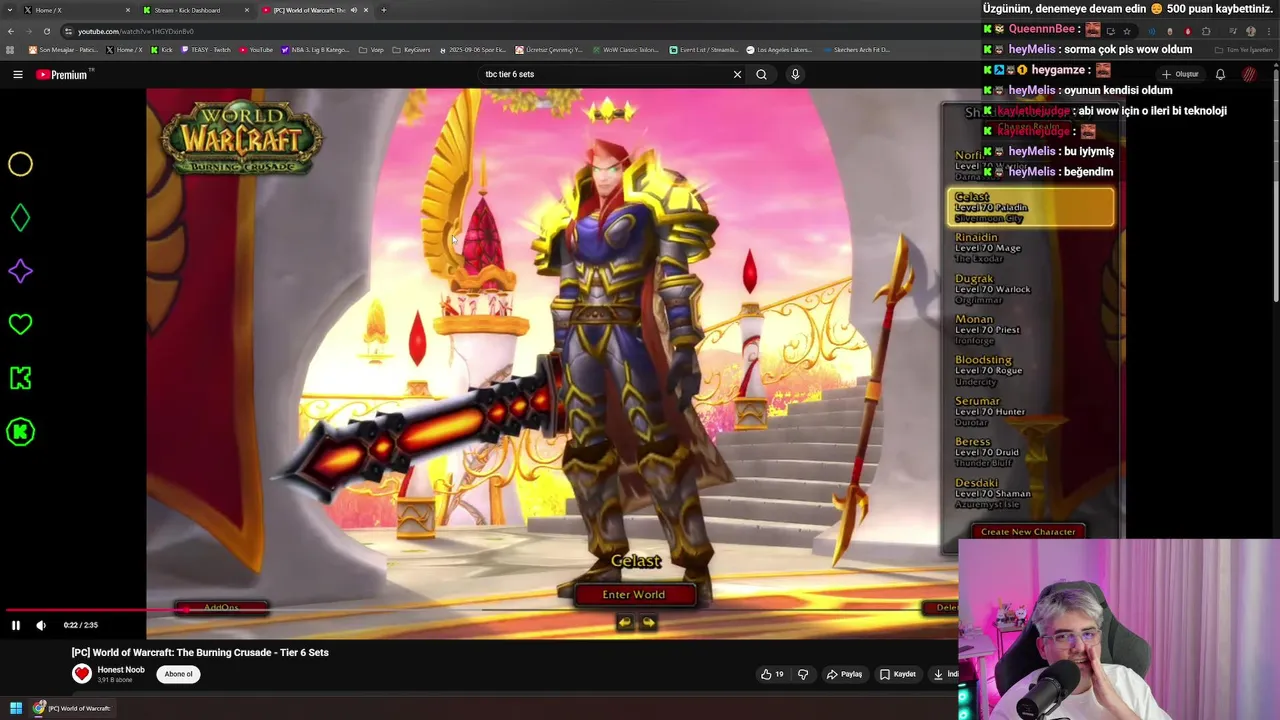Open a new browser tab
The height and width of the screenshot is (720, 1280).
(x=383, y=10)
